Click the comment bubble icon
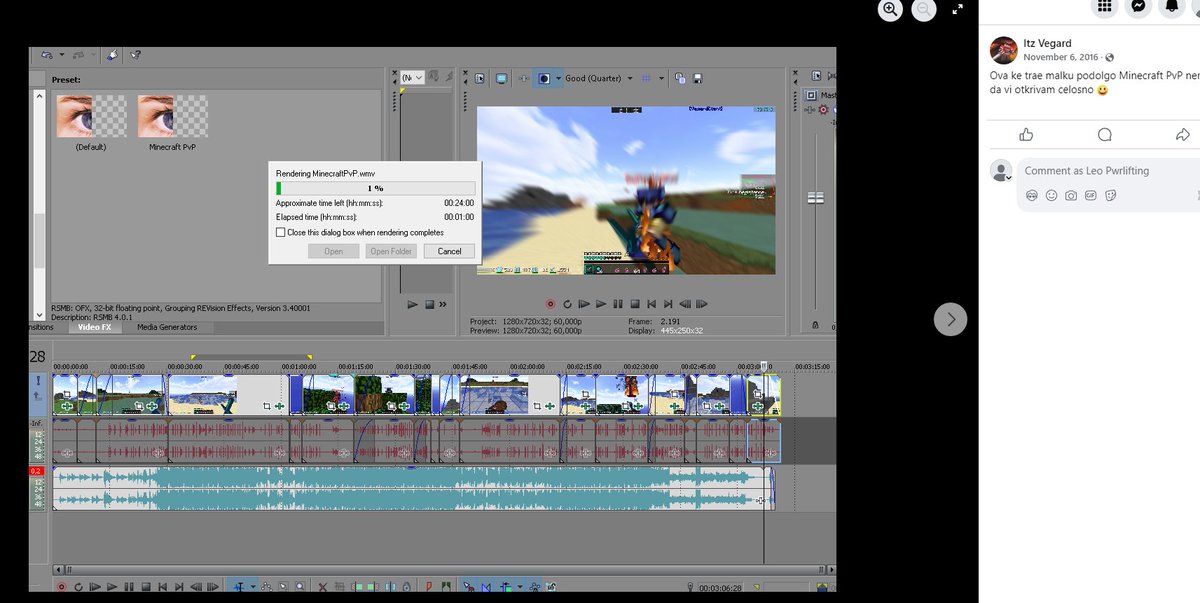The image size is (1200, 603). 1104,135
